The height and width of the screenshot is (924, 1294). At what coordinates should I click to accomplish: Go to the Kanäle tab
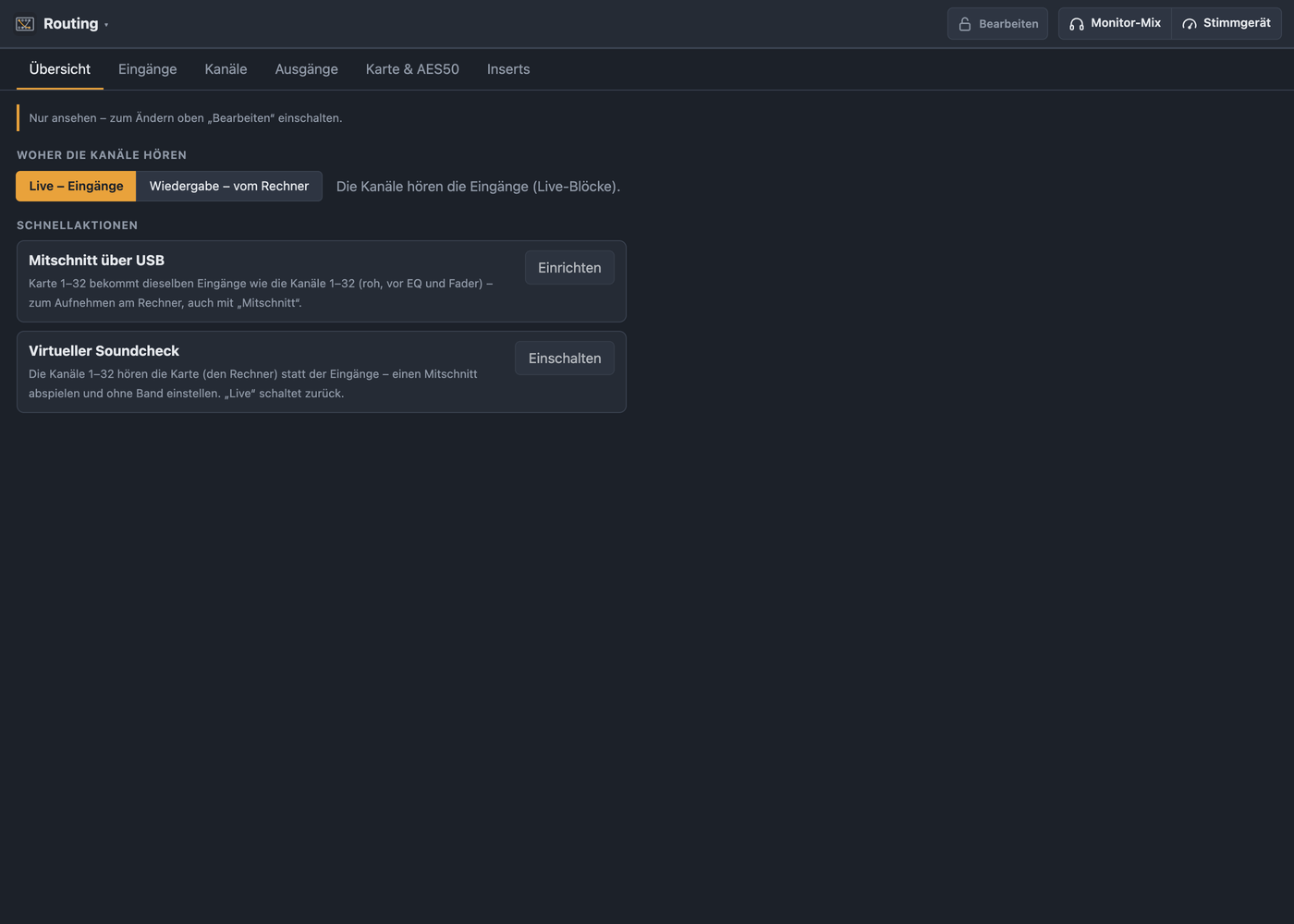tap(226, 69)
